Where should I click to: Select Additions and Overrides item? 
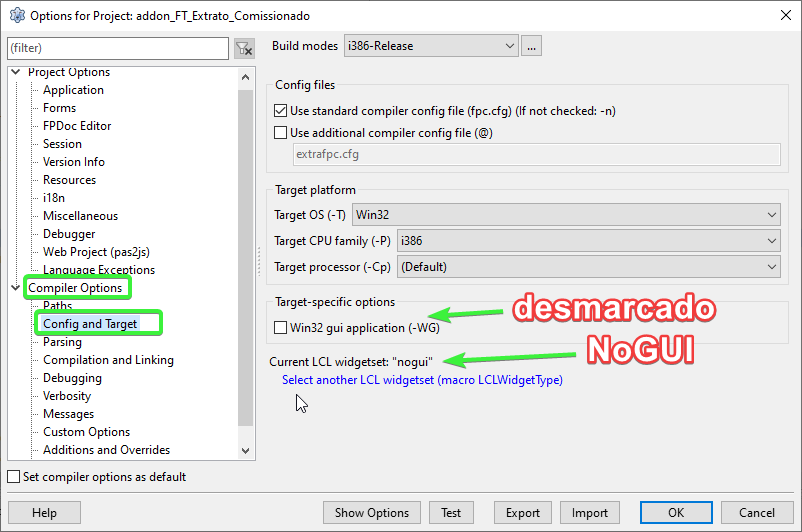pyautogui.click(x=106, y=450)
